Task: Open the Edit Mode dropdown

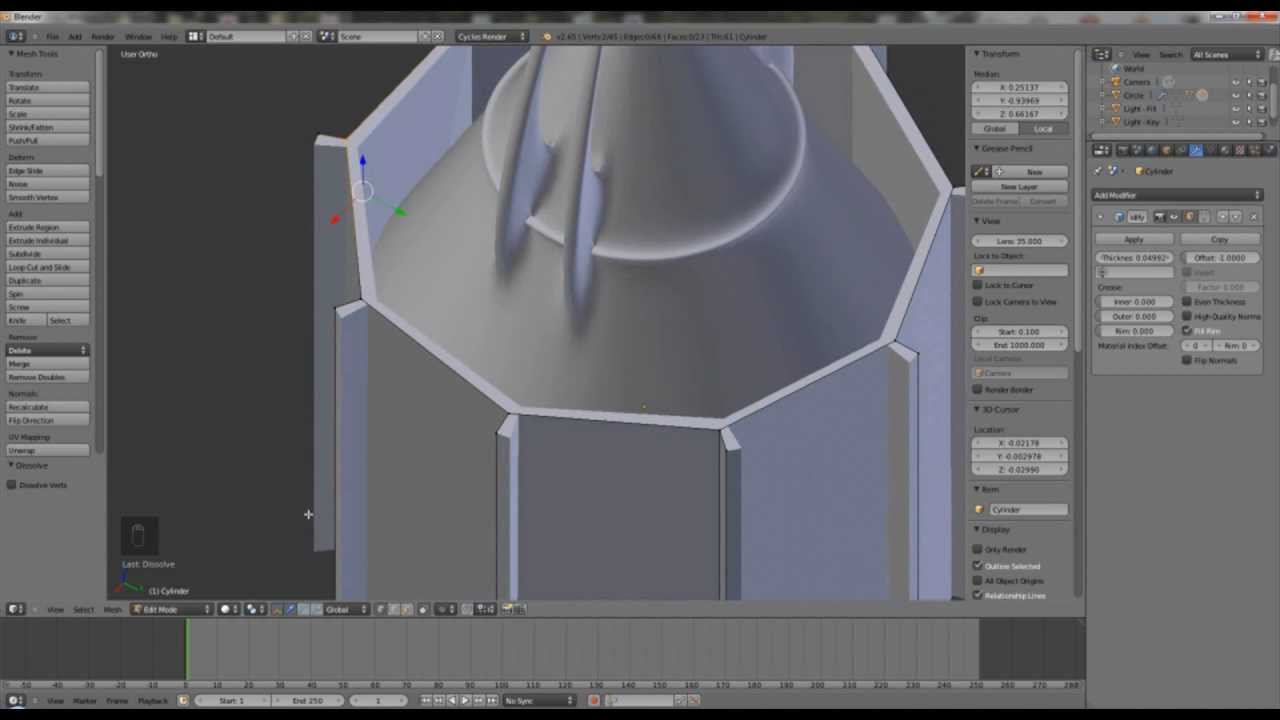Action: point(172,609)
